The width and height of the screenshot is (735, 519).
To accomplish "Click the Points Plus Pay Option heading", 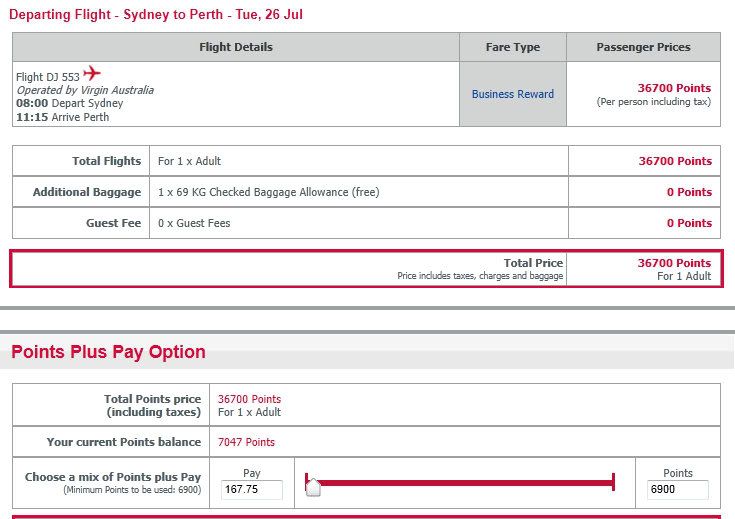I will 108,352.
